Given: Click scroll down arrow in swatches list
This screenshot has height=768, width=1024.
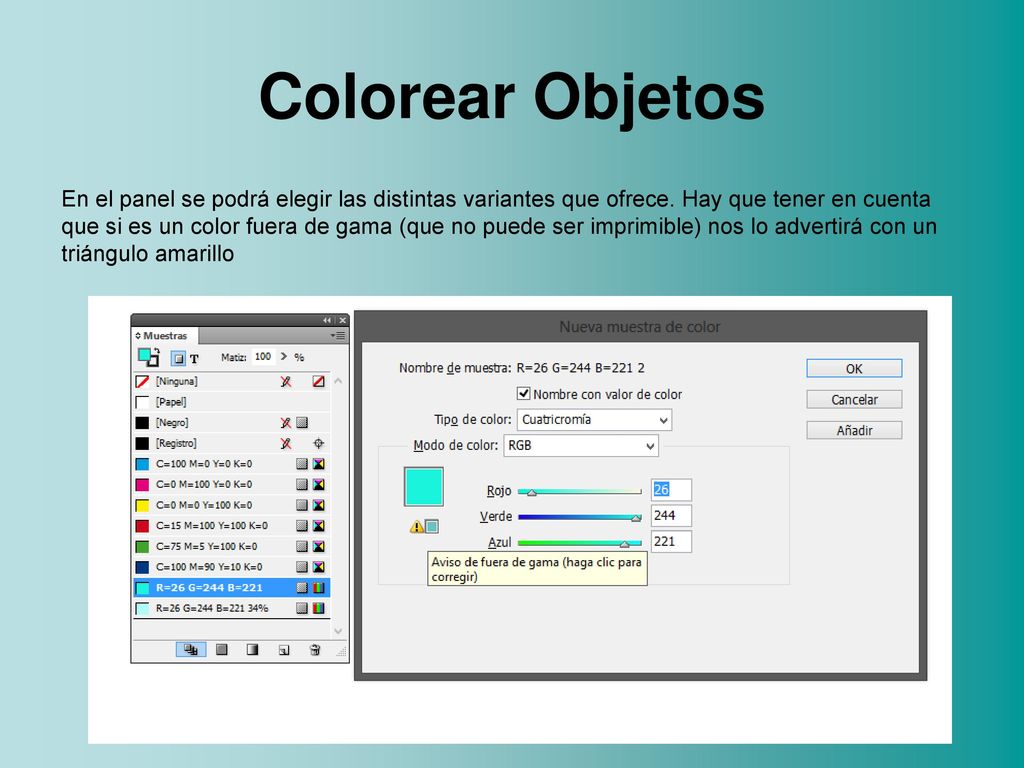Looking at the screenshot, I should coord(338,631).
